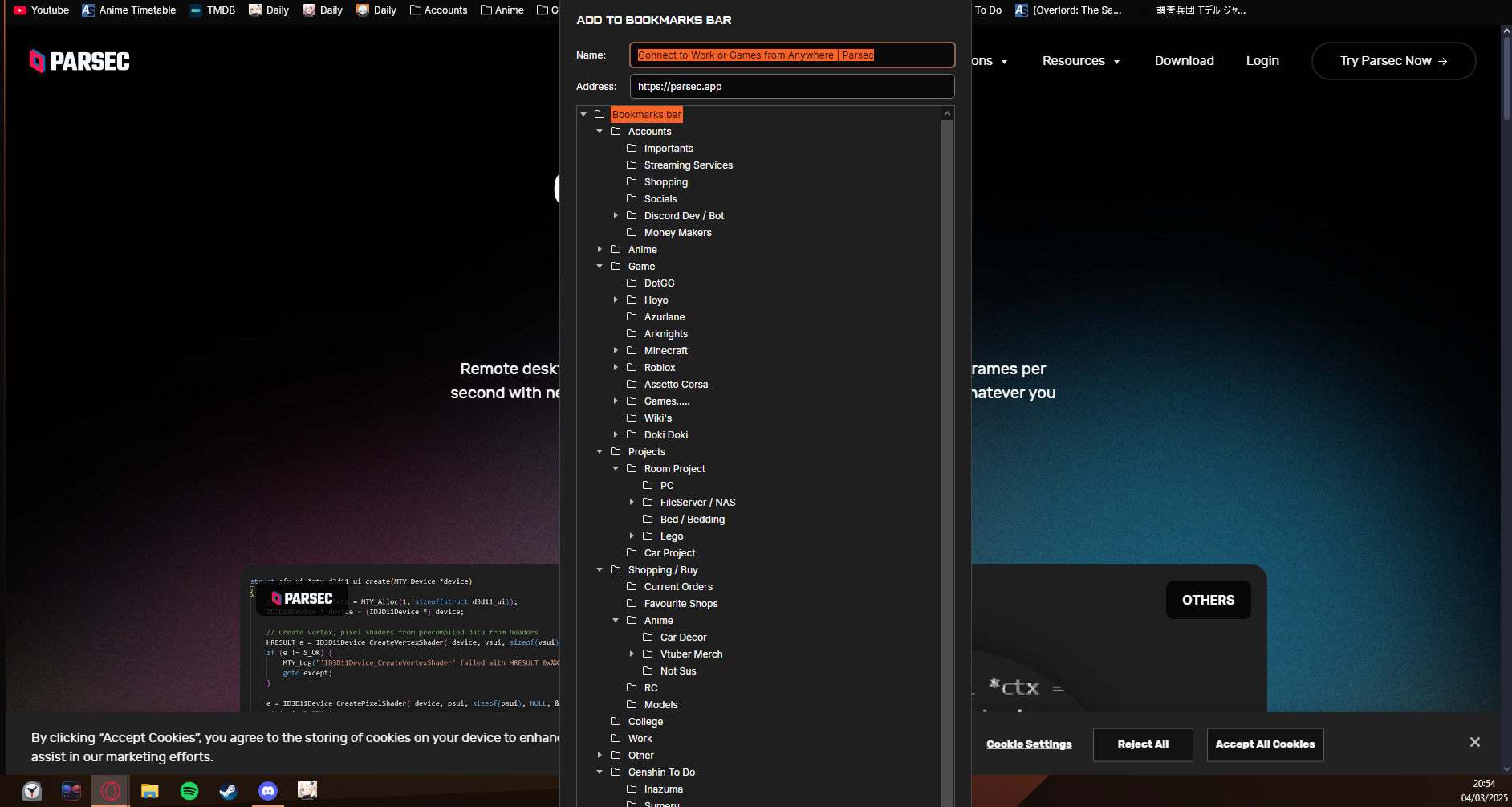Expand the top-level Anime folder
The image size is (1512, 807).
600,250
